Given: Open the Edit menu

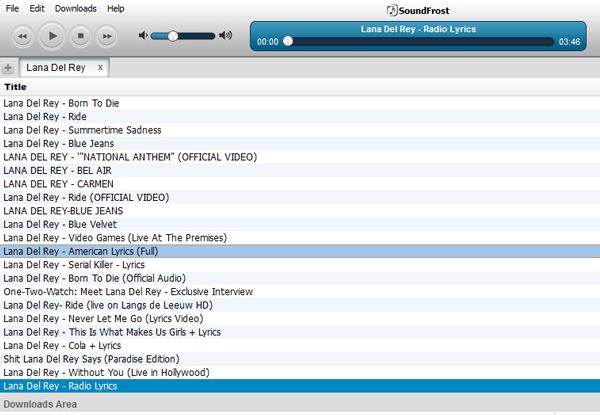Looking at the screenshot, I should point(36,8).
